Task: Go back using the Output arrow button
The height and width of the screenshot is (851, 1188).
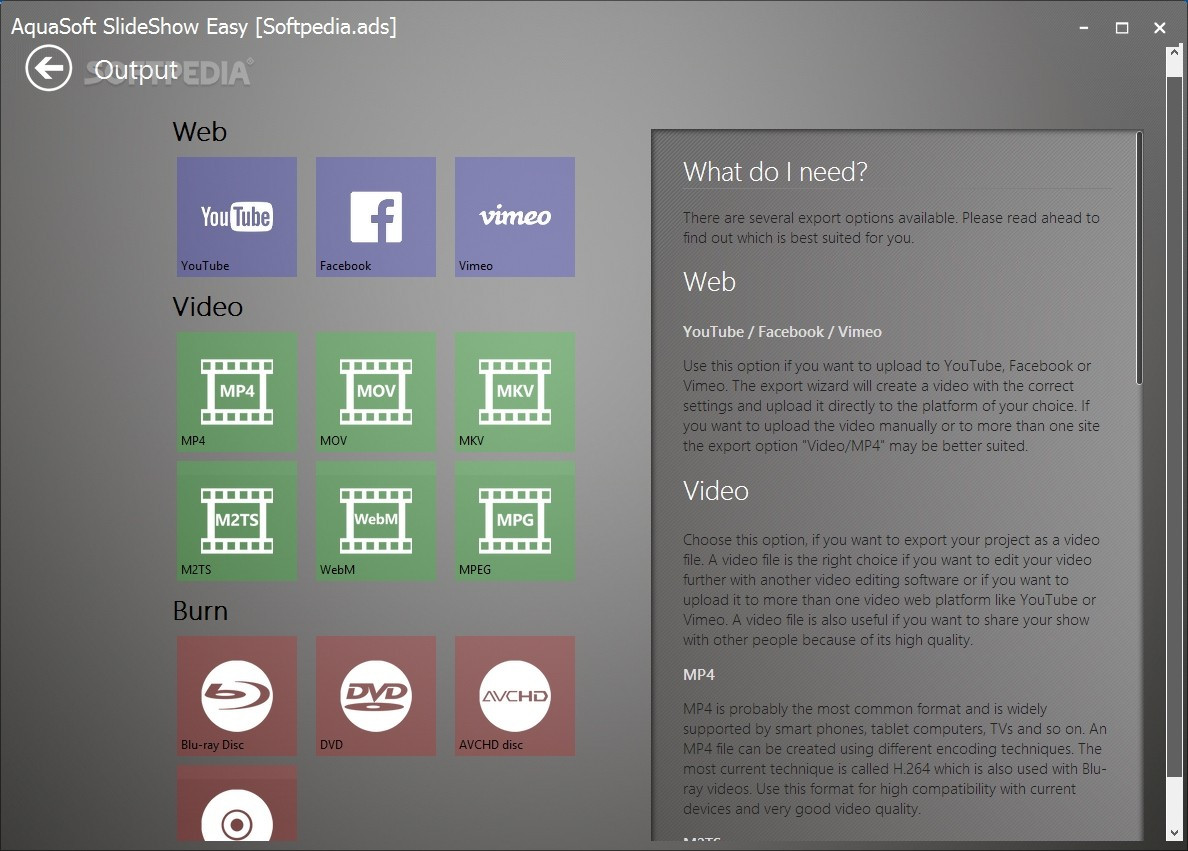Action: [x=48, y=68]
